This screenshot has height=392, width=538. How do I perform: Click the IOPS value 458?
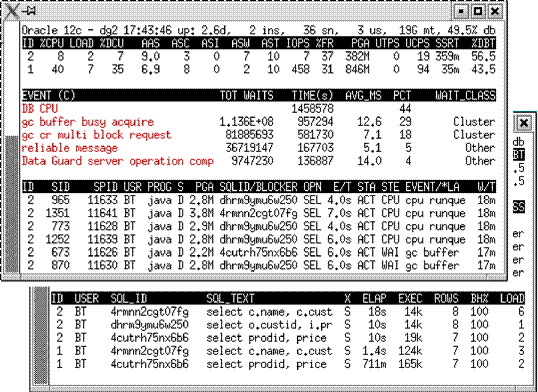[x=300, y=69]
